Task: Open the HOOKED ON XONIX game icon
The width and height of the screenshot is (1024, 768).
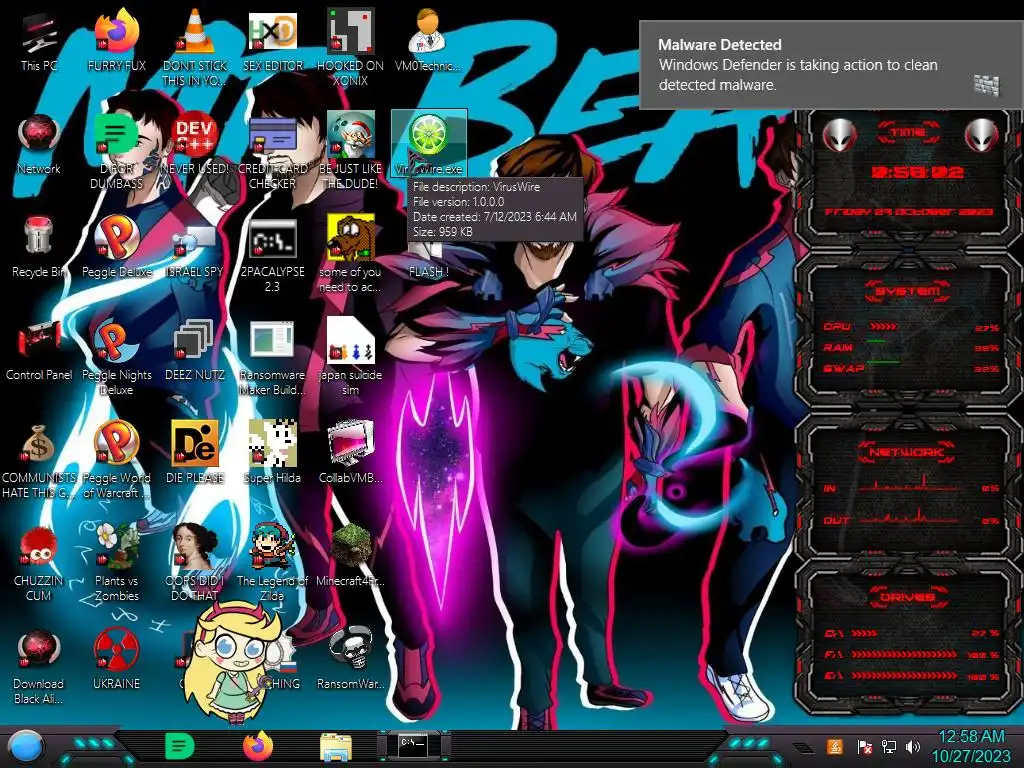Action: tap(351, 47)
